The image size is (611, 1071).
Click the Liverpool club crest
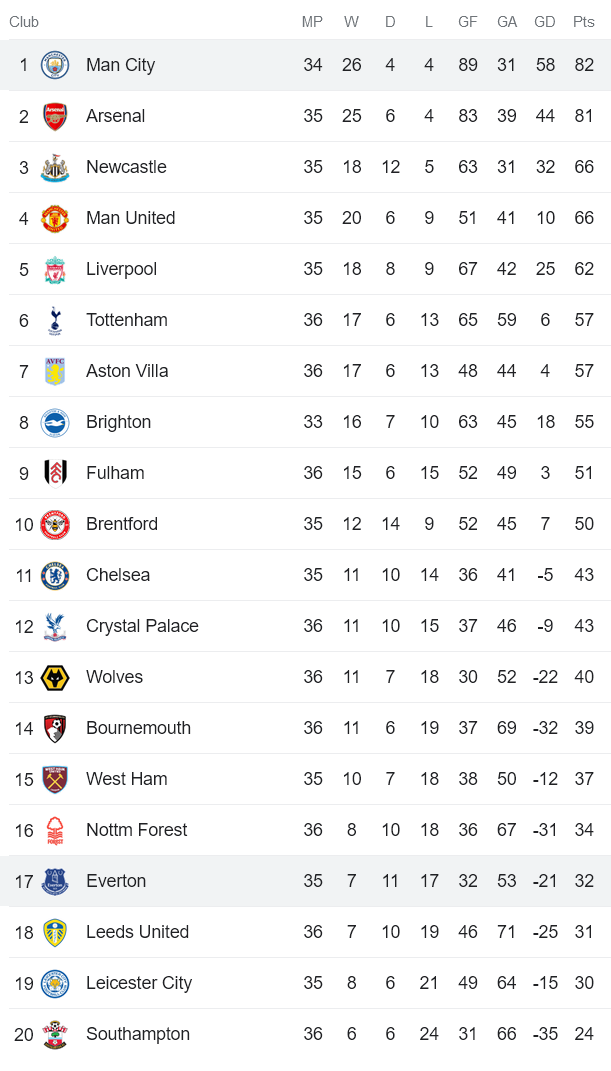click(55, 269)
